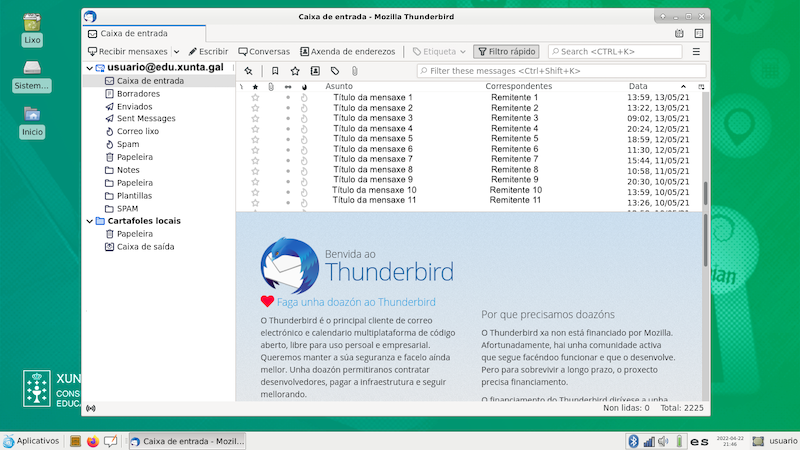
Task: Click the Faga unha doazón ao Thunderbird link
Action: tap(355, 301)
